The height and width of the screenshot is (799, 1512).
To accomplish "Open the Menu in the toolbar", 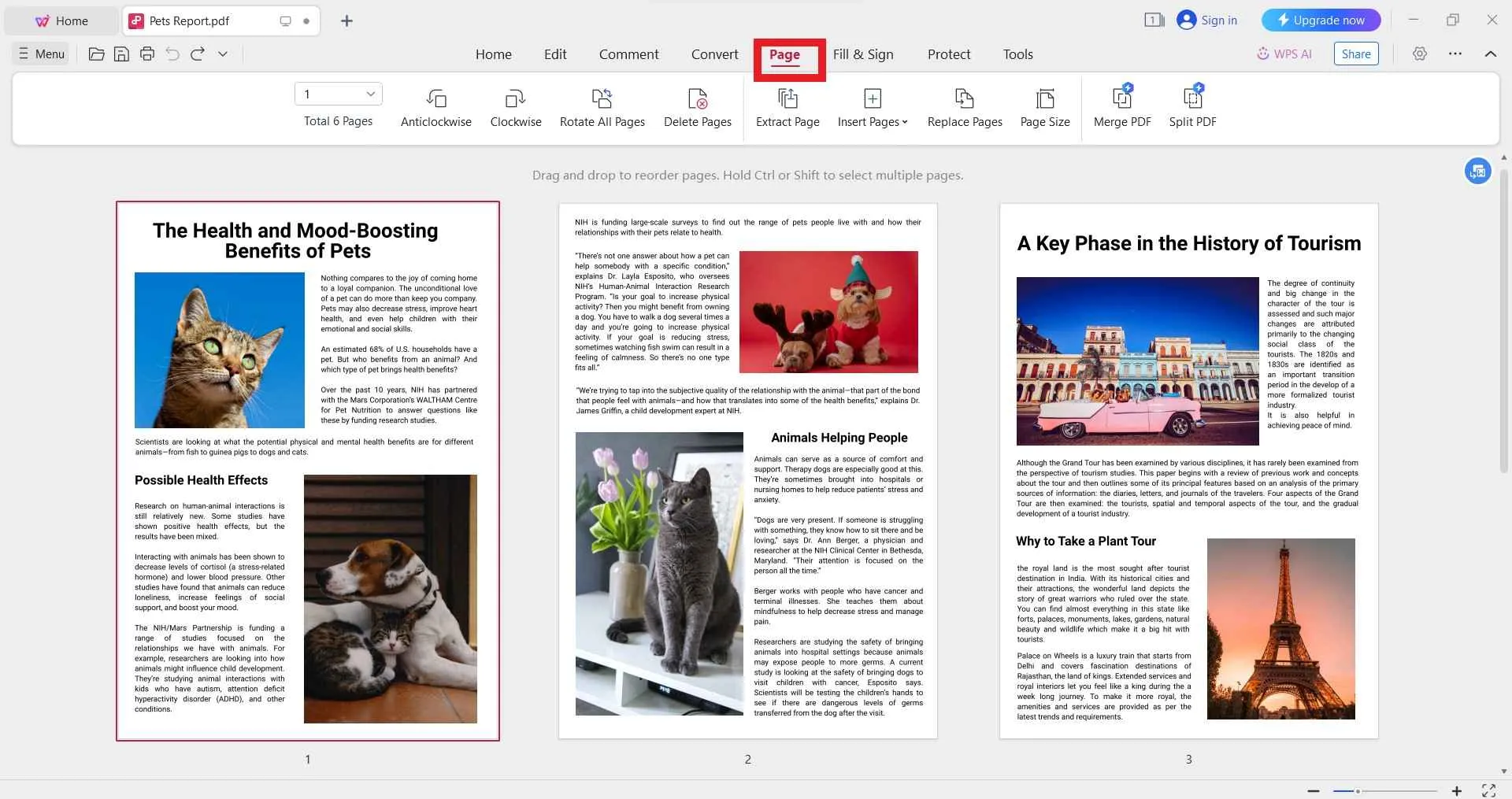I will coord(39,54).
